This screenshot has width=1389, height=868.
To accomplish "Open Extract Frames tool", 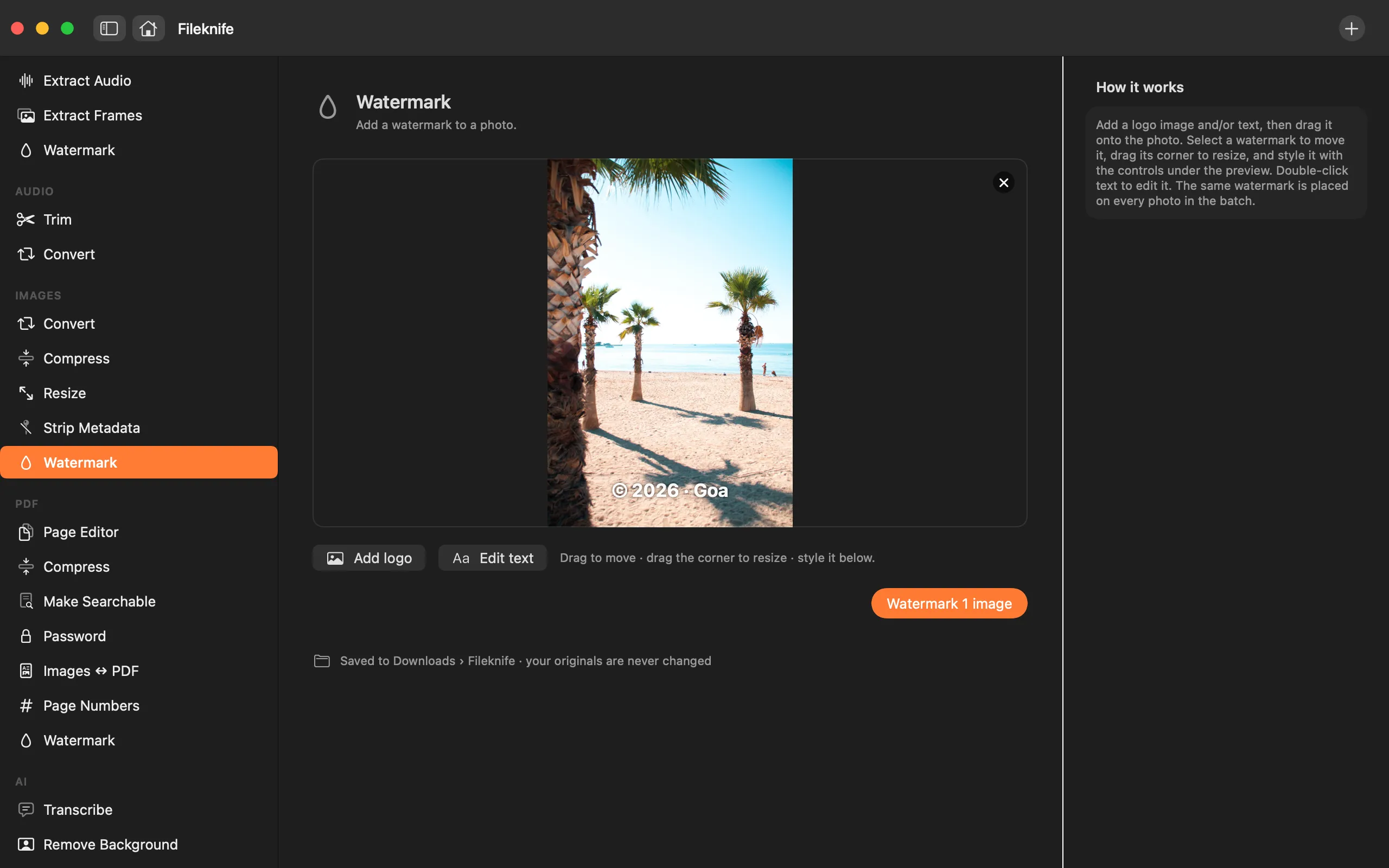I will pos(139,116).
